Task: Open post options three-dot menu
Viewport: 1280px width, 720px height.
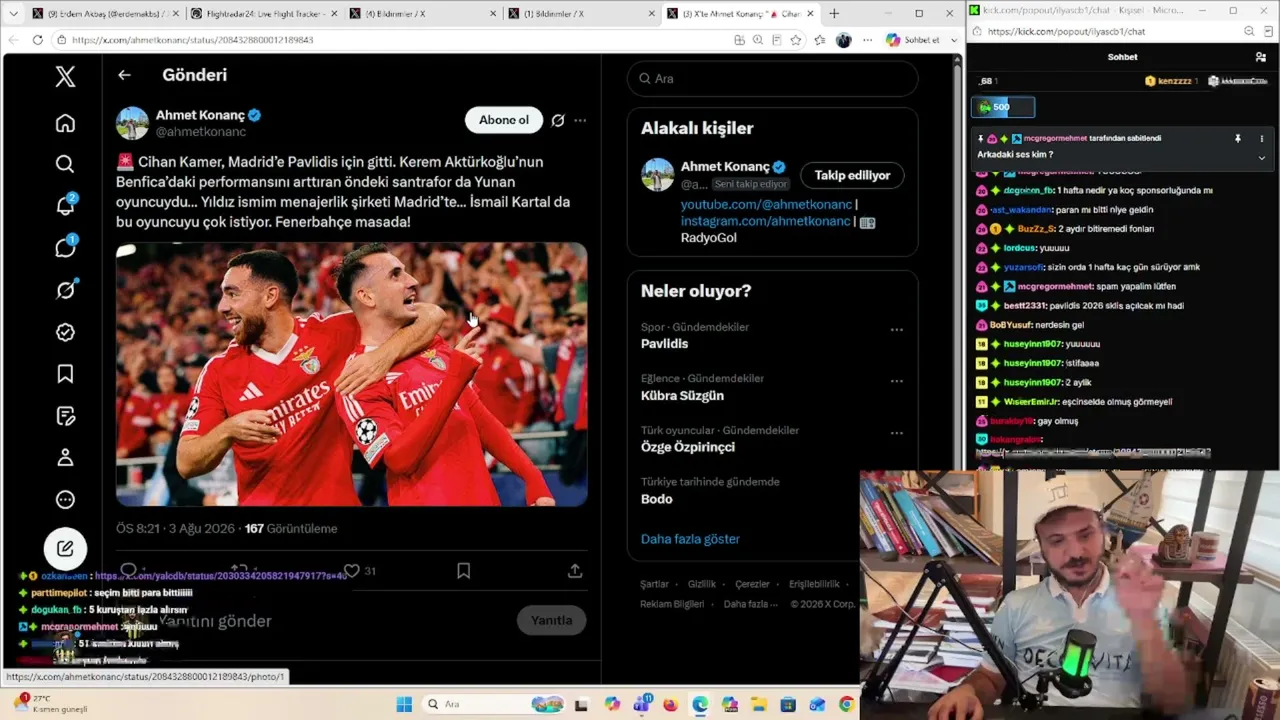Action: pyautogui.click(x=580, y=120)
